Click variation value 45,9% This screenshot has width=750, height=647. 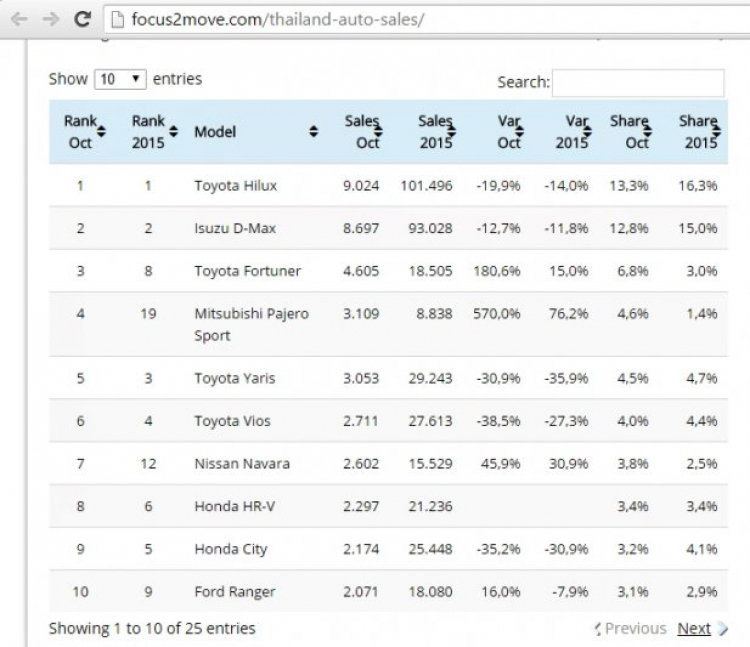[500, 463]
